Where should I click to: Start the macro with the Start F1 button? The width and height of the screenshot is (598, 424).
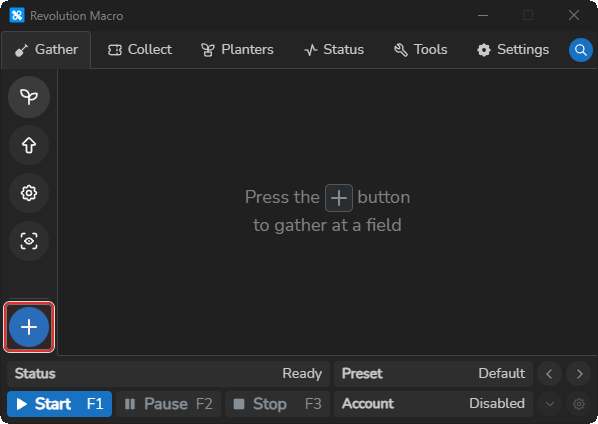coord(59,404)
